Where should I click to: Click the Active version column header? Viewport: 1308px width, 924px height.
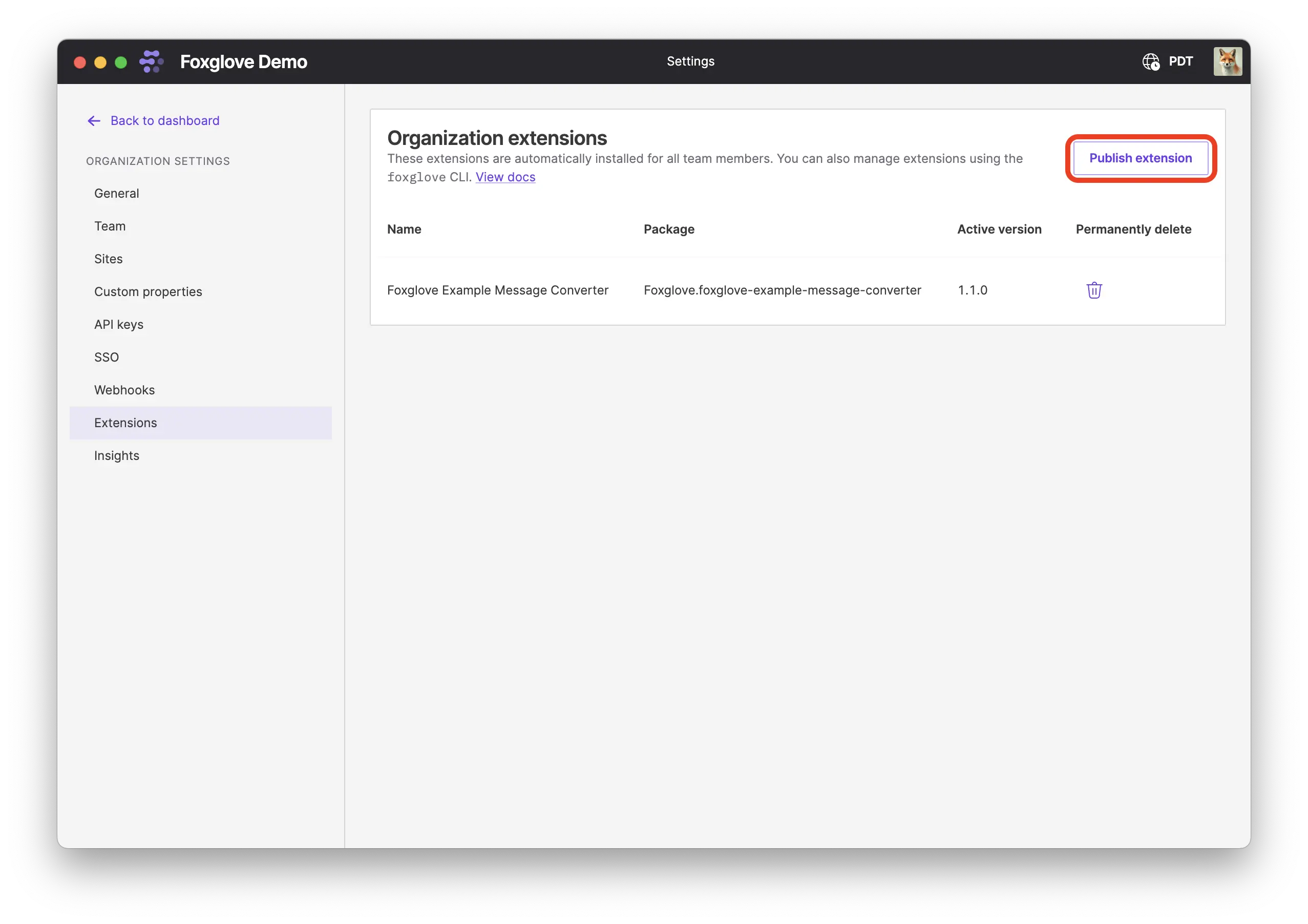999,229
